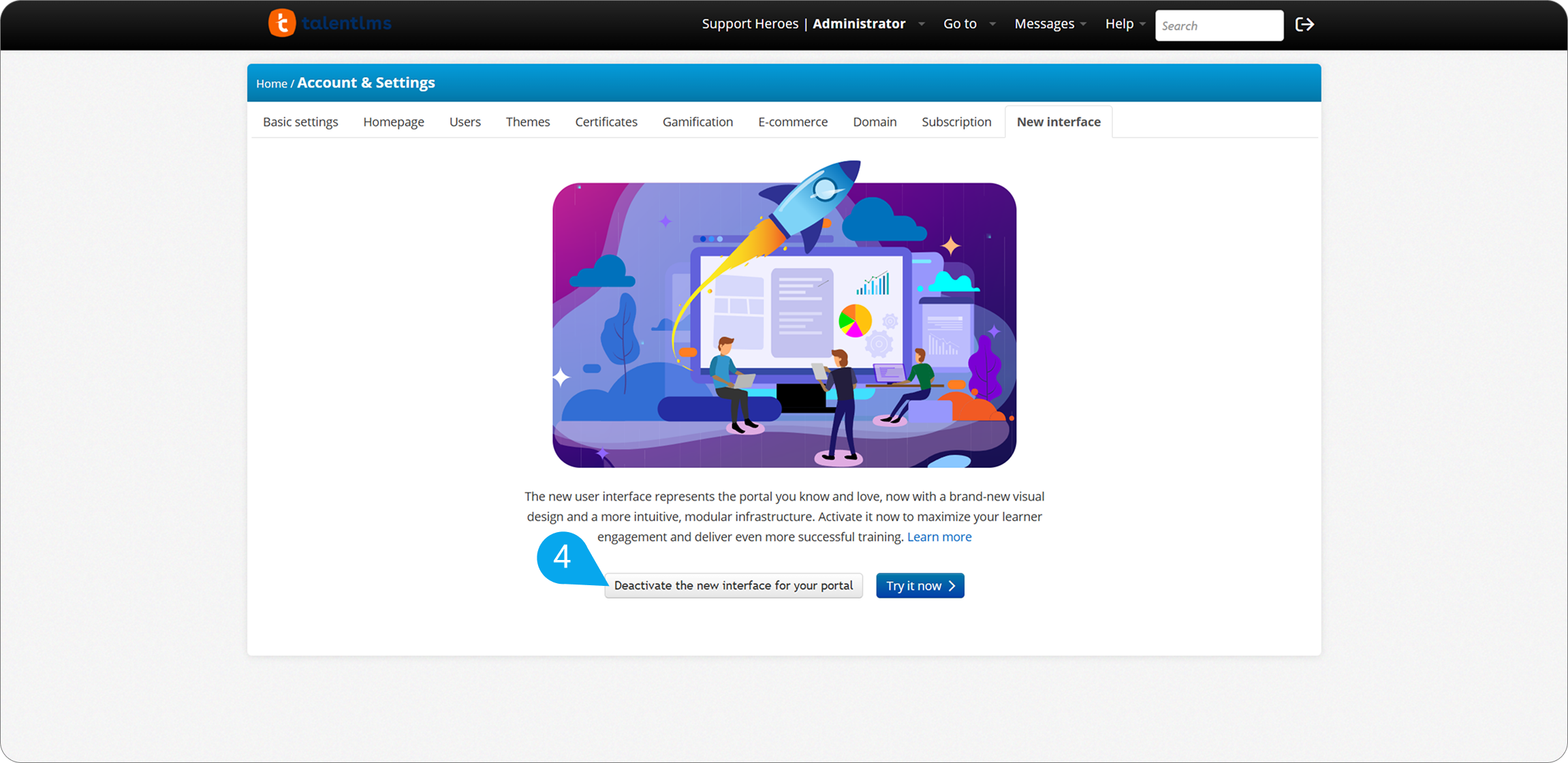1568x763 pixels.
Task: Open the Homepage tab
Action: click(393, 122)
